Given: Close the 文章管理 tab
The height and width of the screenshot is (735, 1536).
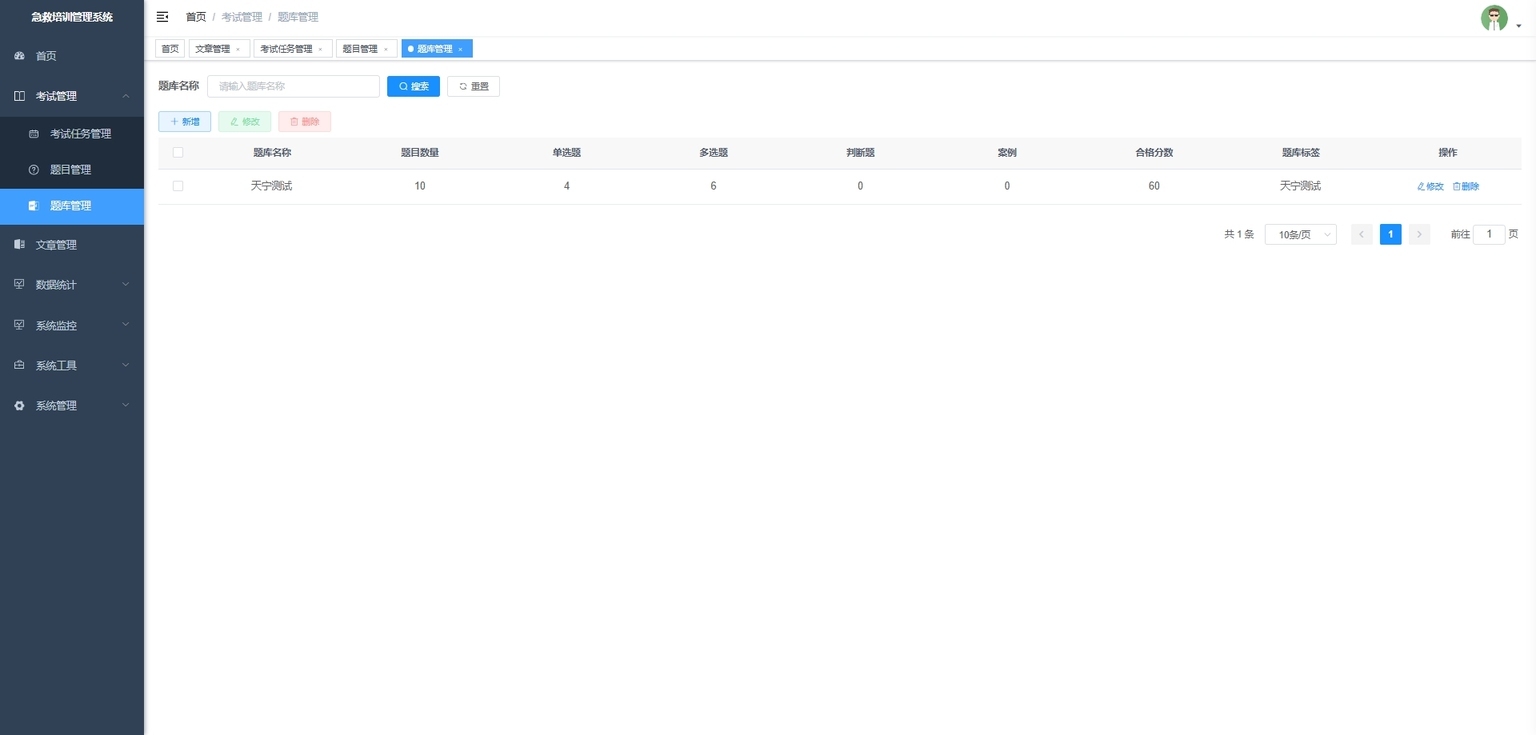Looking at the screenshot, I should pyautogui.click(x=238, y=49).
